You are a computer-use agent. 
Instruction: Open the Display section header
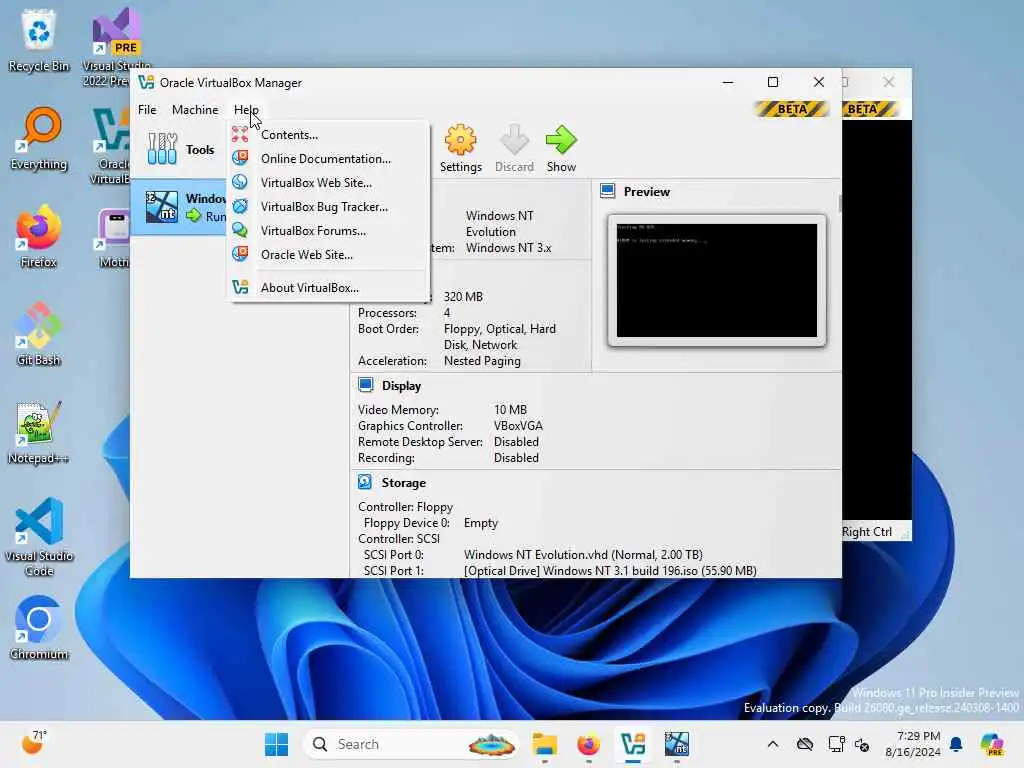[x=401, y=386]
